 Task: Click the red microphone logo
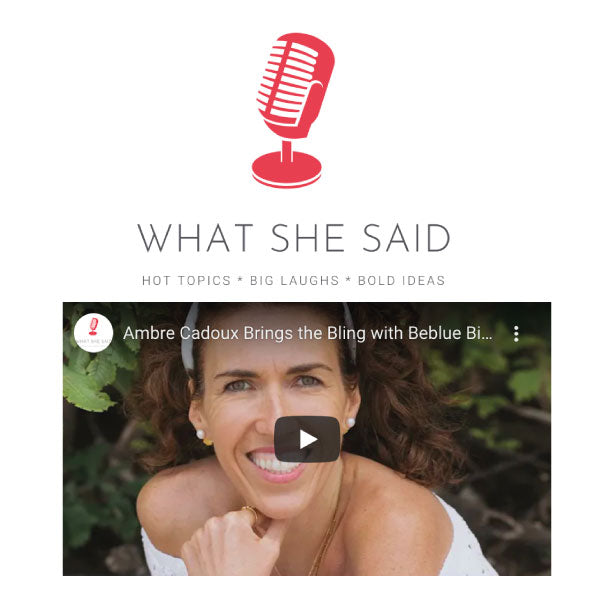tap(291, 110)
